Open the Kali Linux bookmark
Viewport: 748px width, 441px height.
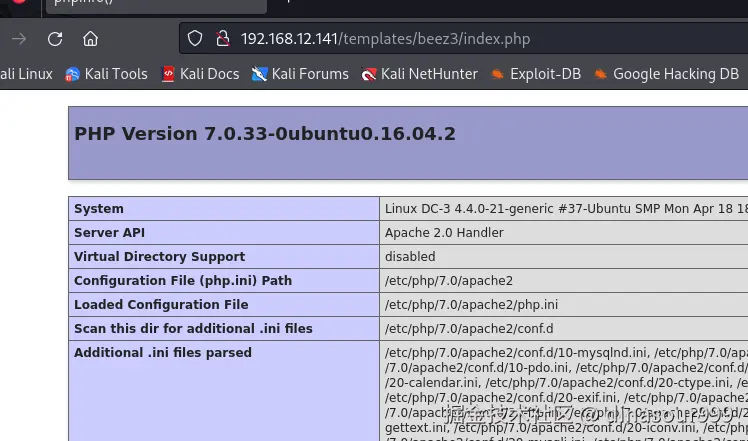[26, 74]
